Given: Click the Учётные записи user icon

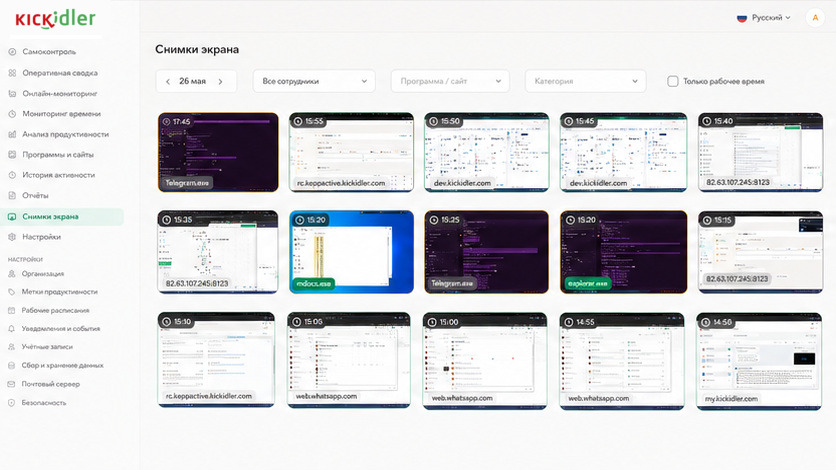Looking at the screenshot, I should (12, 346).
